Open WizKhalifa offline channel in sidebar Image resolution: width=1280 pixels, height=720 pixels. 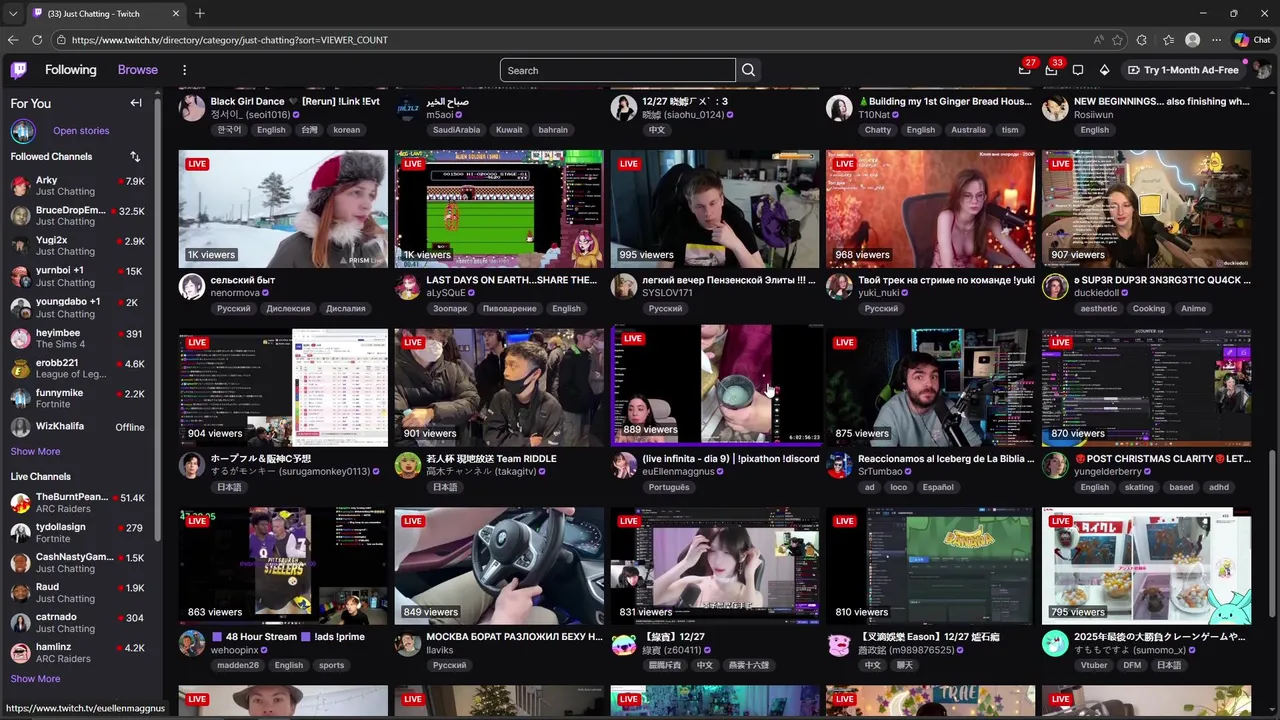77,427
